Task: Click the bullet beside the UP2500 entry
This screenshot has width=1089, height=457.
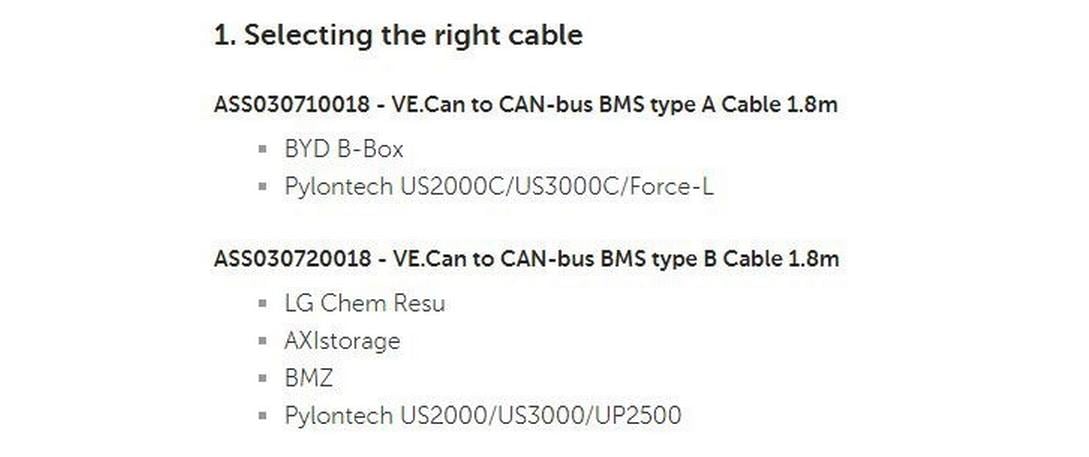Action: 262,416
